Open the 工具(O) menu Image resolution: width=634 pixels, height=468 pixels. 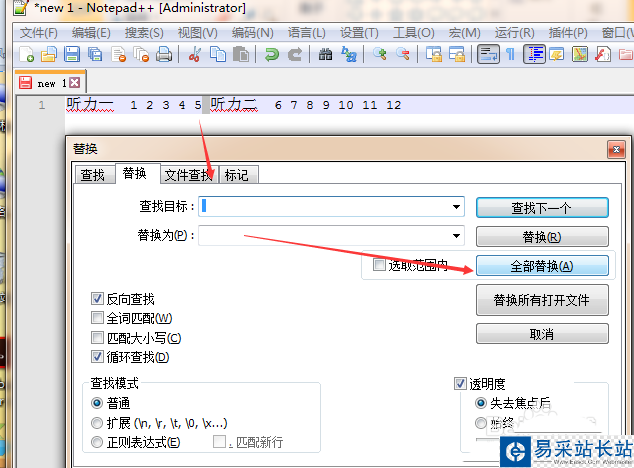click(x=414, y=33)
